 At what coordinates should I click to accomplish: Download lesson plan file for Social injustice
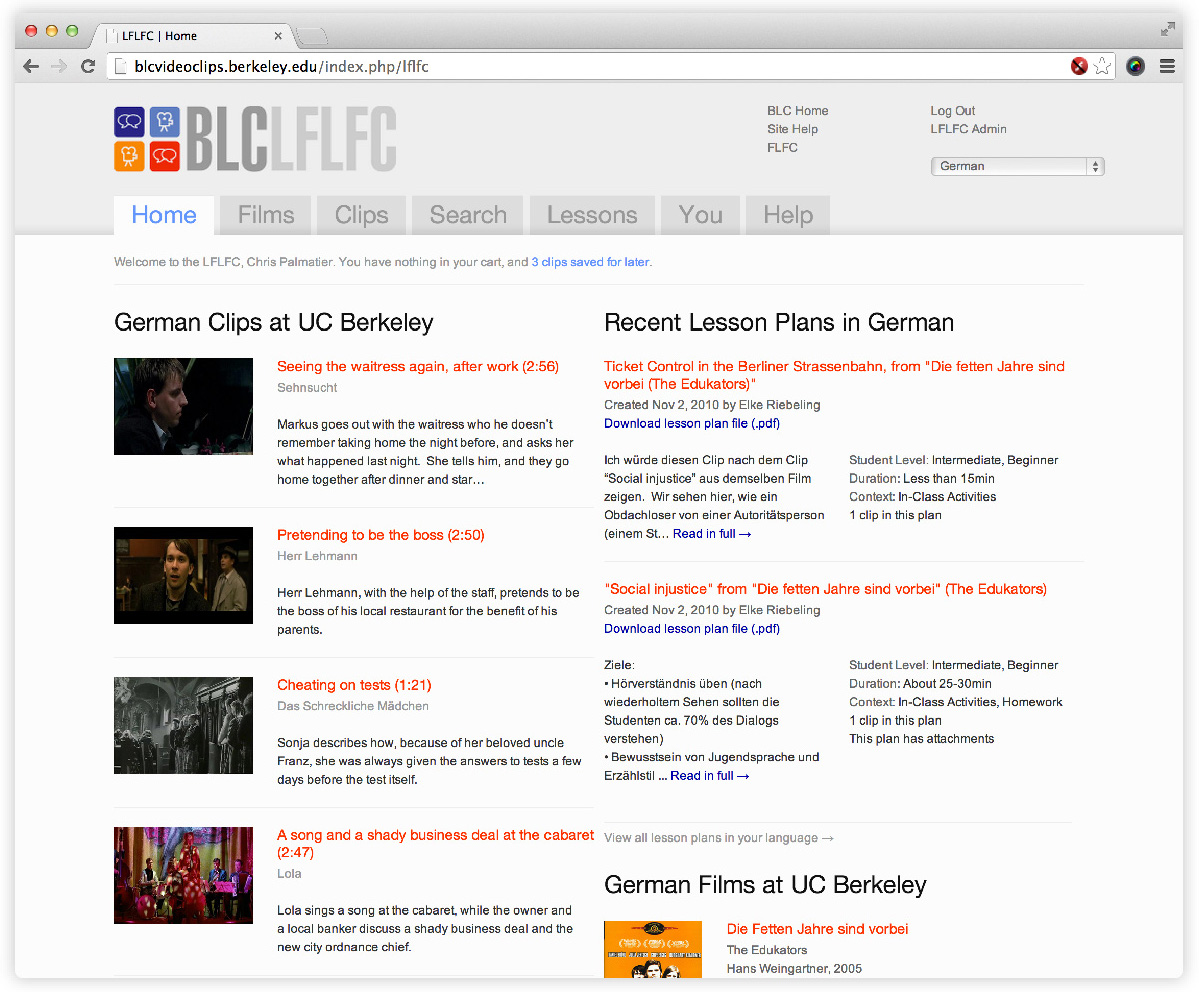(x=692, y=629)
